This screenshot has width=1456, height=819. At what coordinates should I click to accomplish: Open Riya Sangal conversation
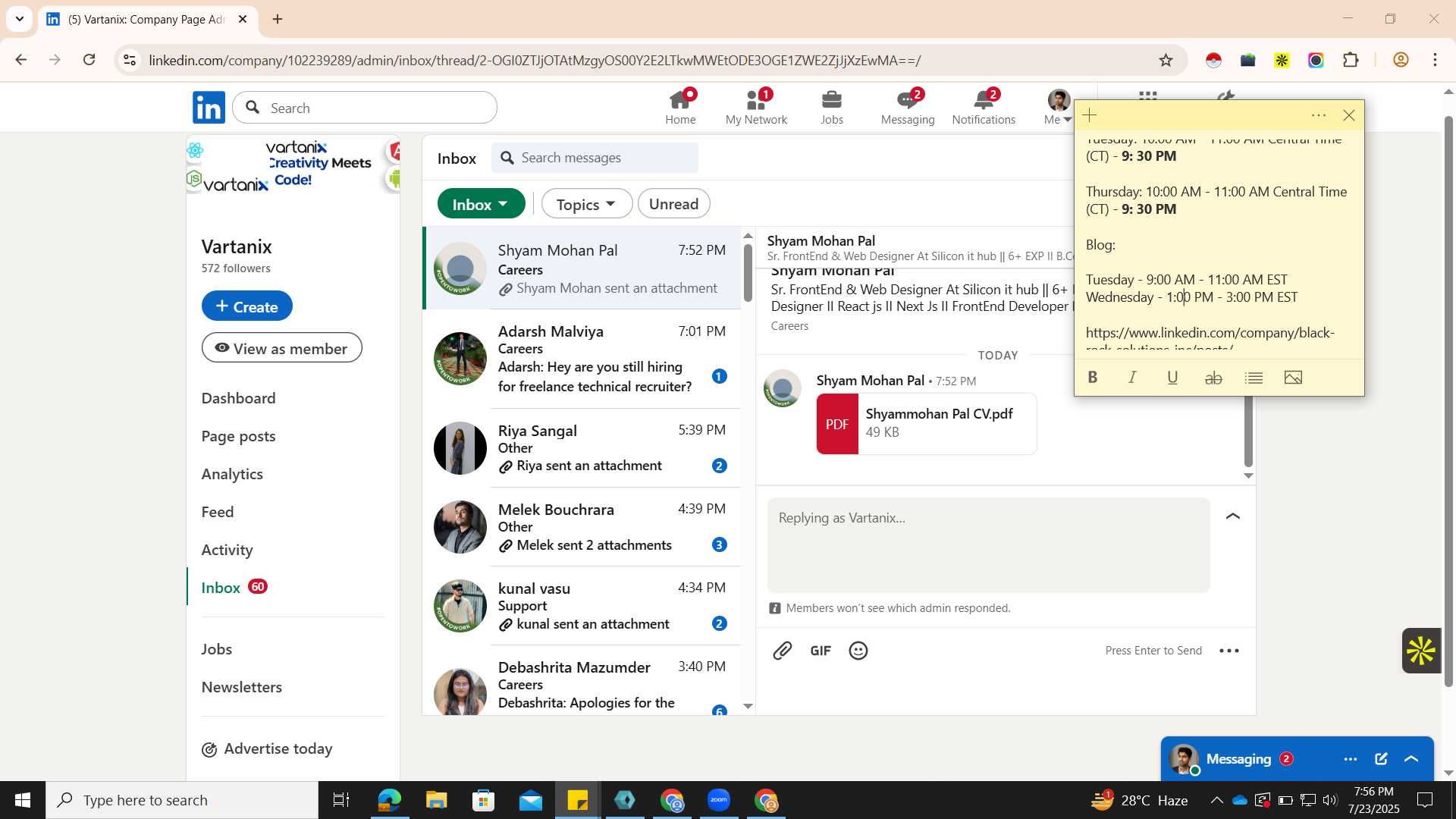click(582, 447)
